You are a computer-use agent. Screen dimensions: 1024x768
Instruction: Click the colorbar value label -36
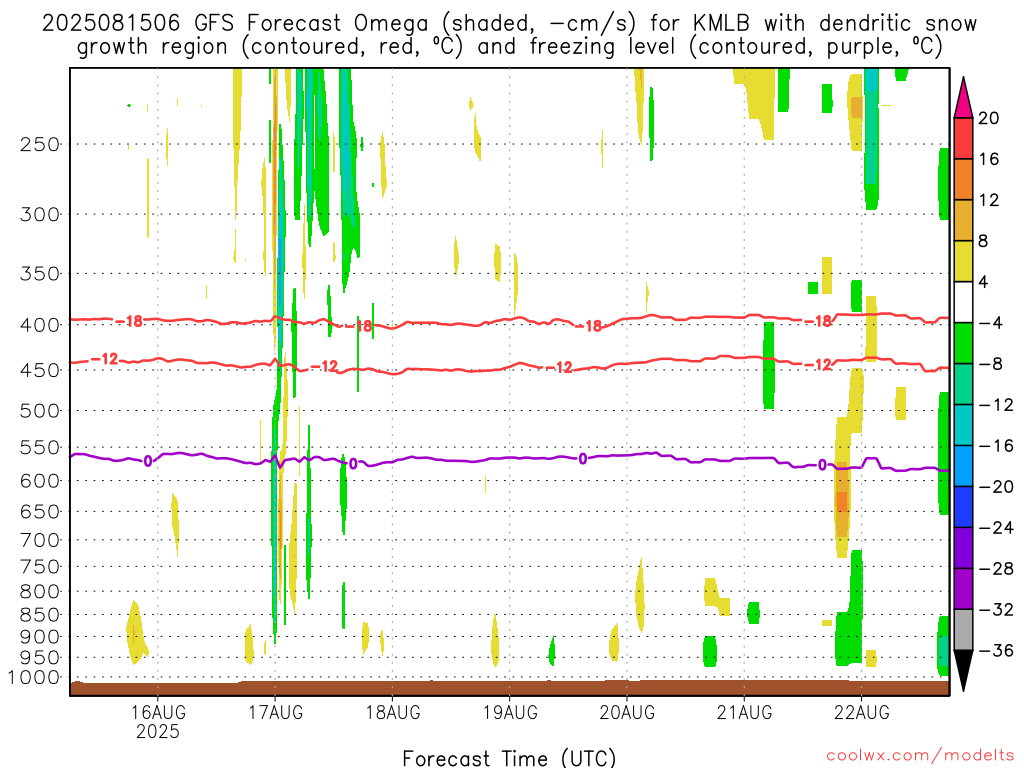996,650
